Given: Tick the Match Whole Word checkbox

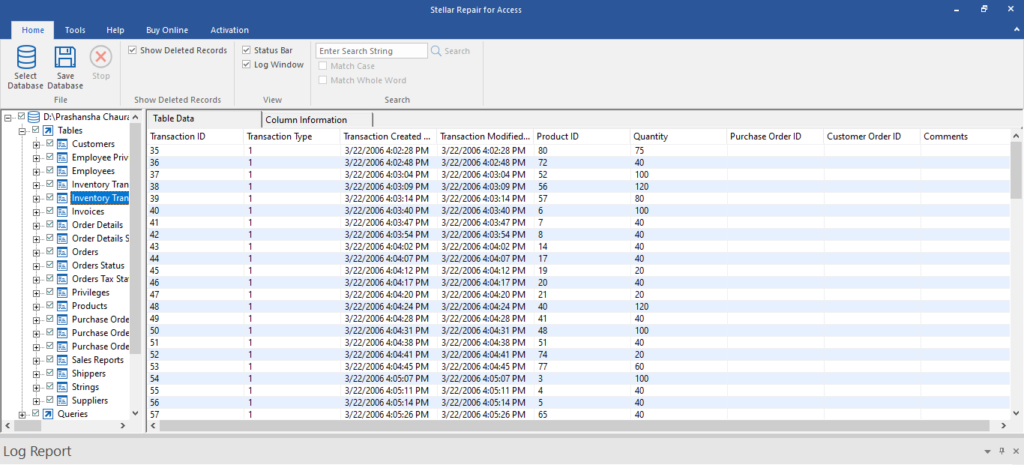Looking at the screenshot, I should [x=323, y=80].
